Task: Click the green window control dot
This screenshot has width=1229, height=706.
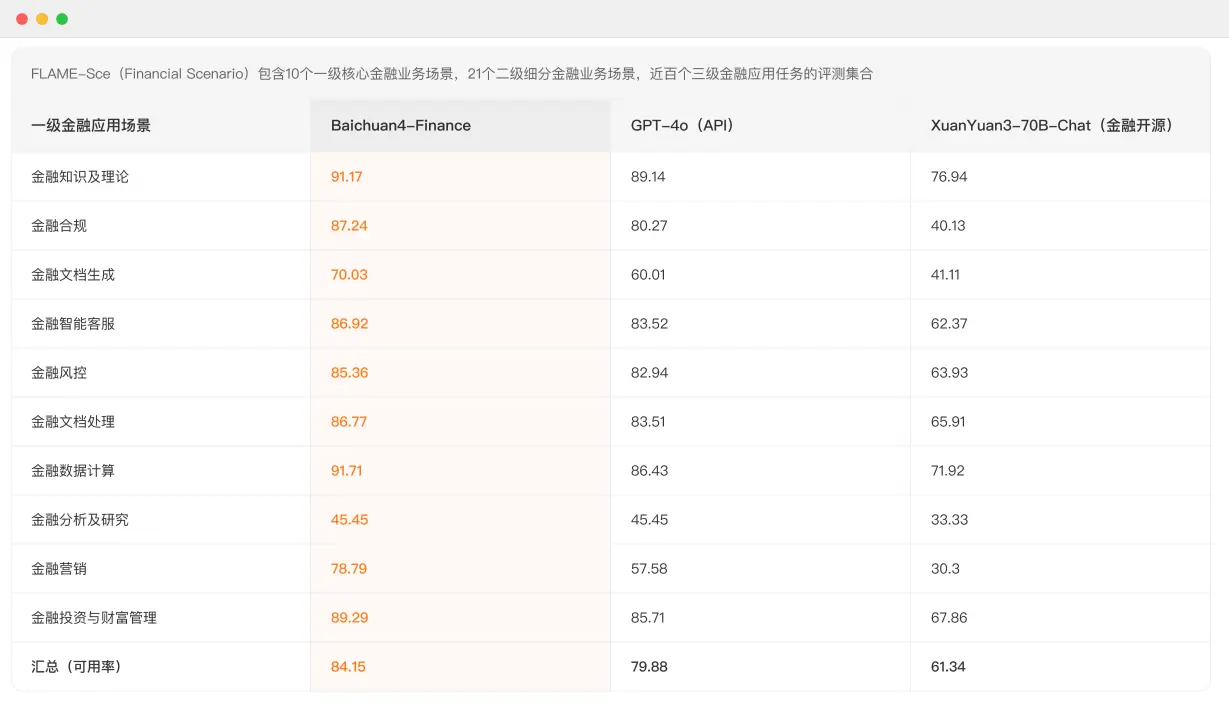Action: point(62,18)
